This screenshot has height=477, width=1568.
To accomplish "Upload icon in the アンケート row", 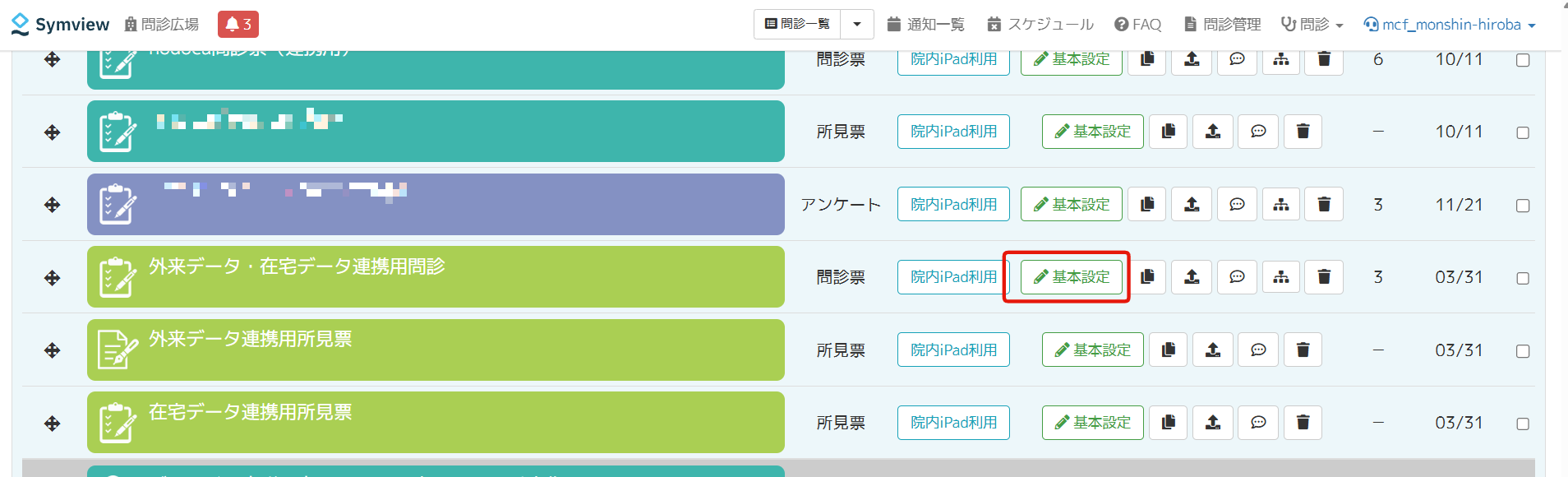I will 1192,204.
